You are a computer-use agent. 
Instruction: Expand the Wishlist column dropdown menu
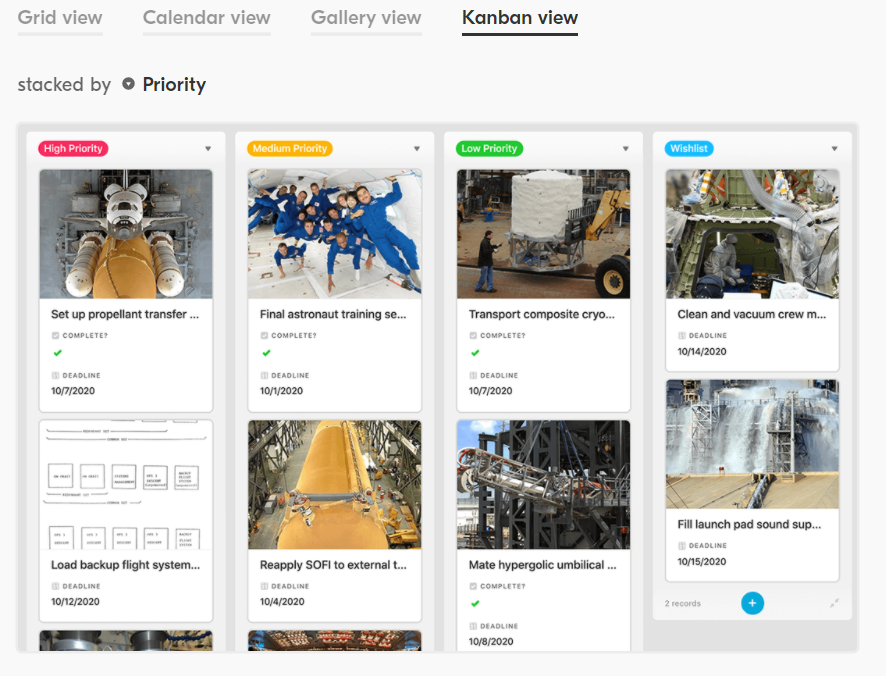(x=835, y=149)
